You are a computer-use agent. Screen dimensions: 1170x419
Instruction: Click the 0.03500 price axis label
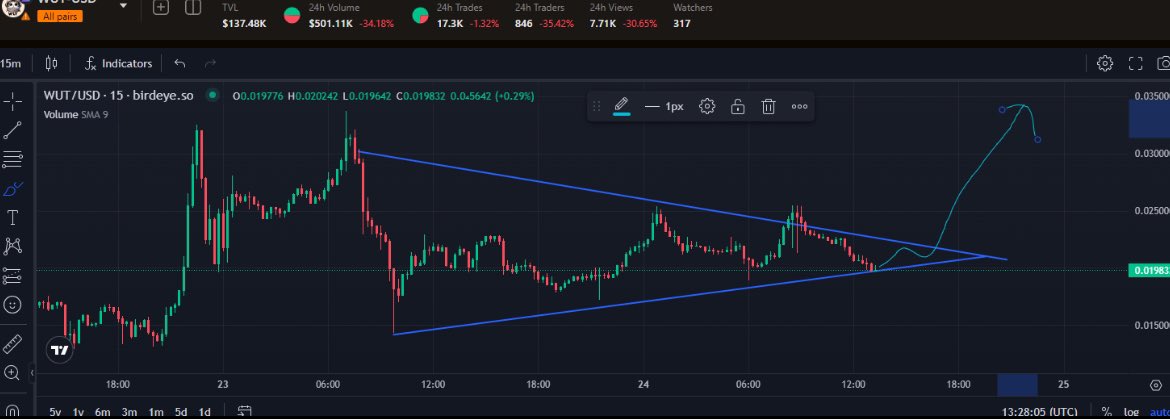click(1151, 96)
